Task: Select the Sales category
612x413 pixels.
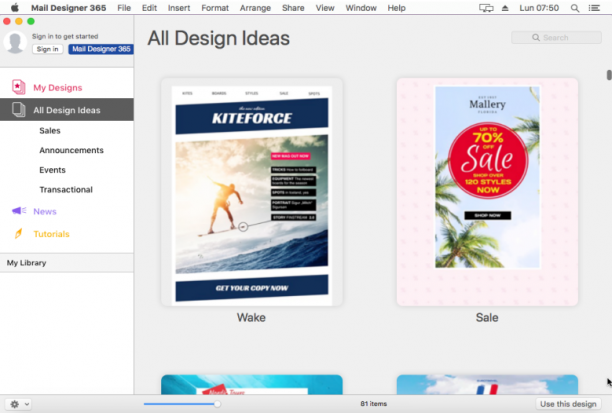Action: [x=50, y=131]
